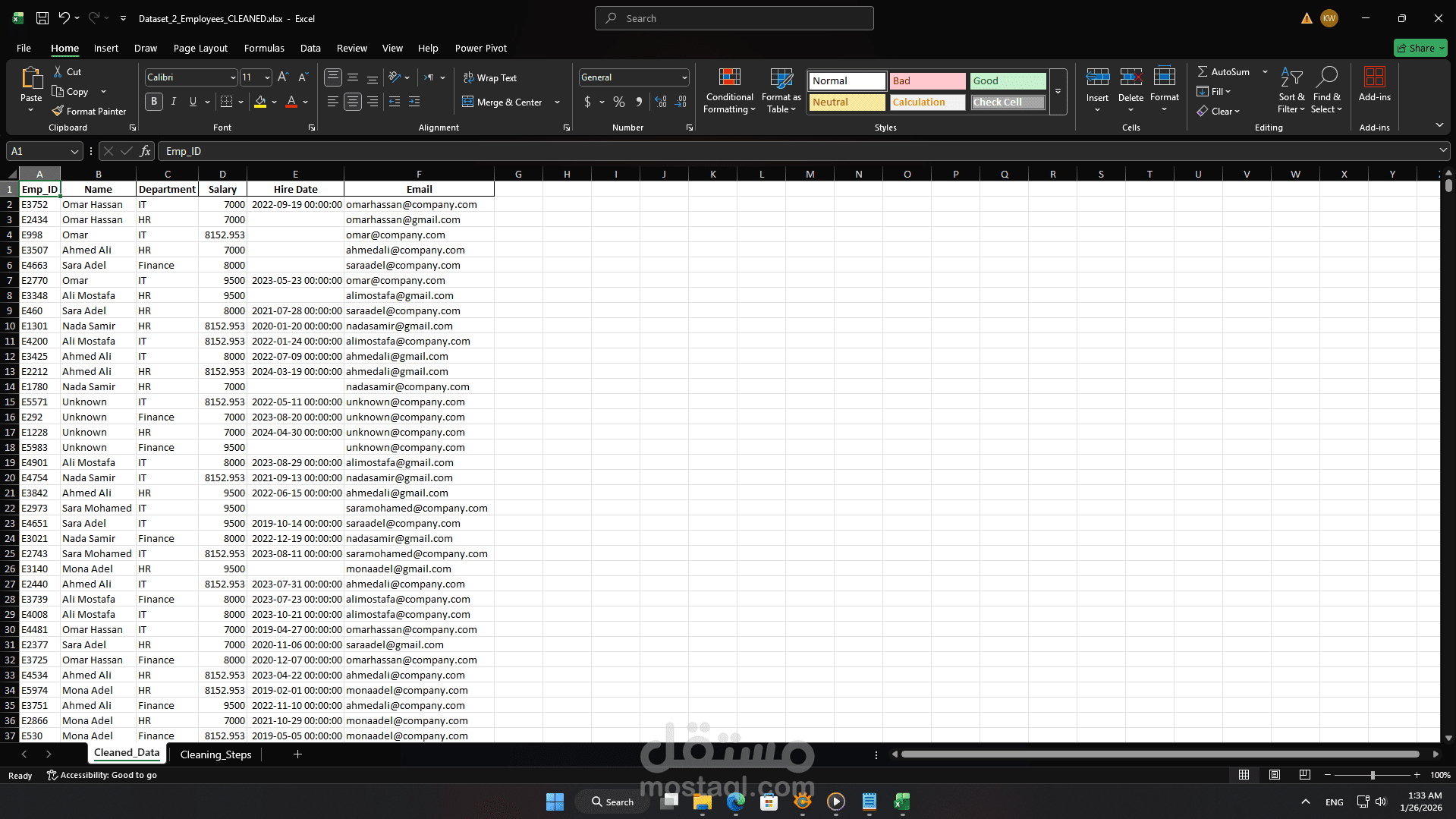Open Sort & Filter options
Screen dimensions: 1456x819
tap(1291, 90)
